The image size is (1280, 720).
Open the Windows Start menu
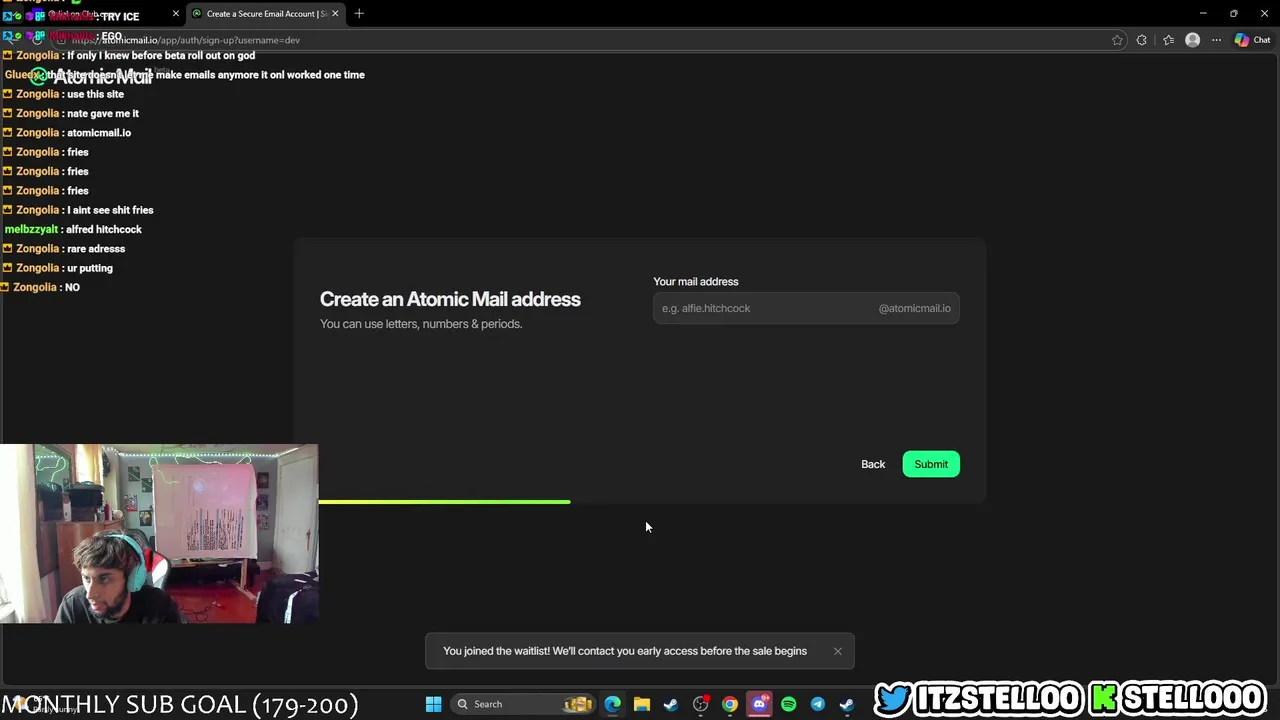click(x=433, y=704)
